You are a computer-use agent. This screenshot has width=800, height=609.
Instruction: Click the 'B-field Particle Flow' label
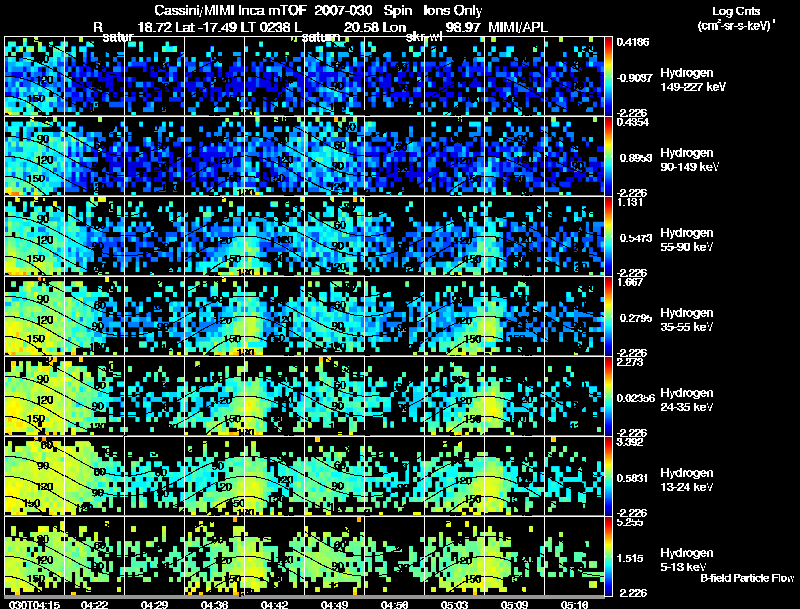[x=747, y=578]
